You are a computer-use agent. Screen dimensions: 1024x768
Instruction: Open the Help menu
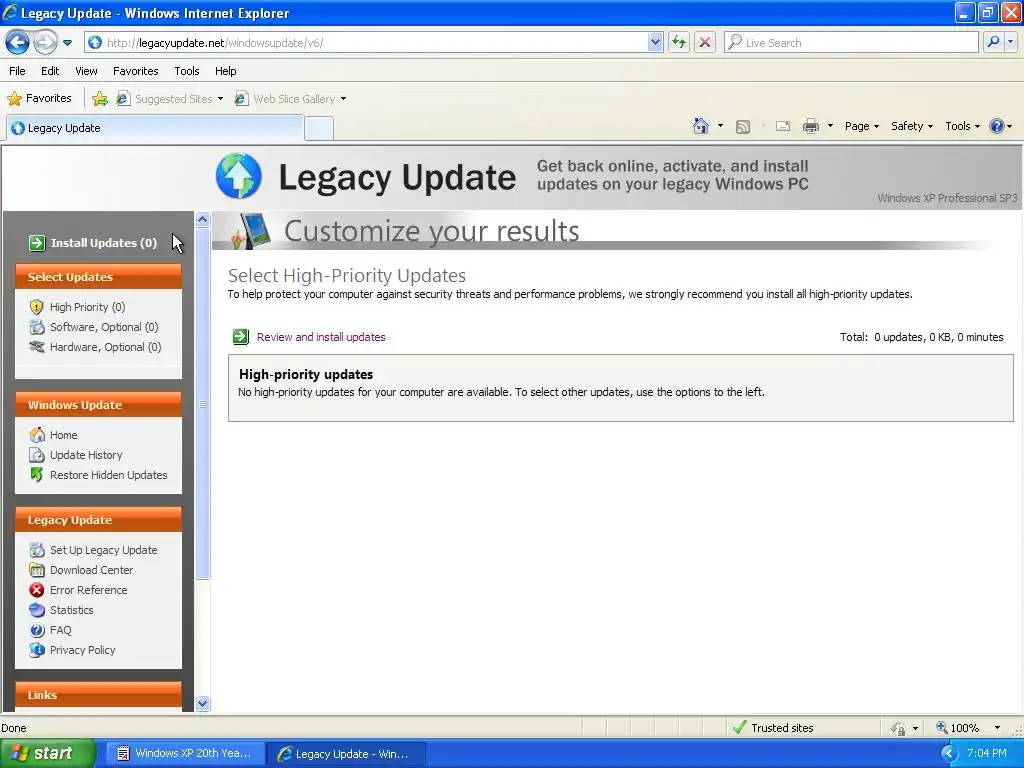[x=225, y=71]
